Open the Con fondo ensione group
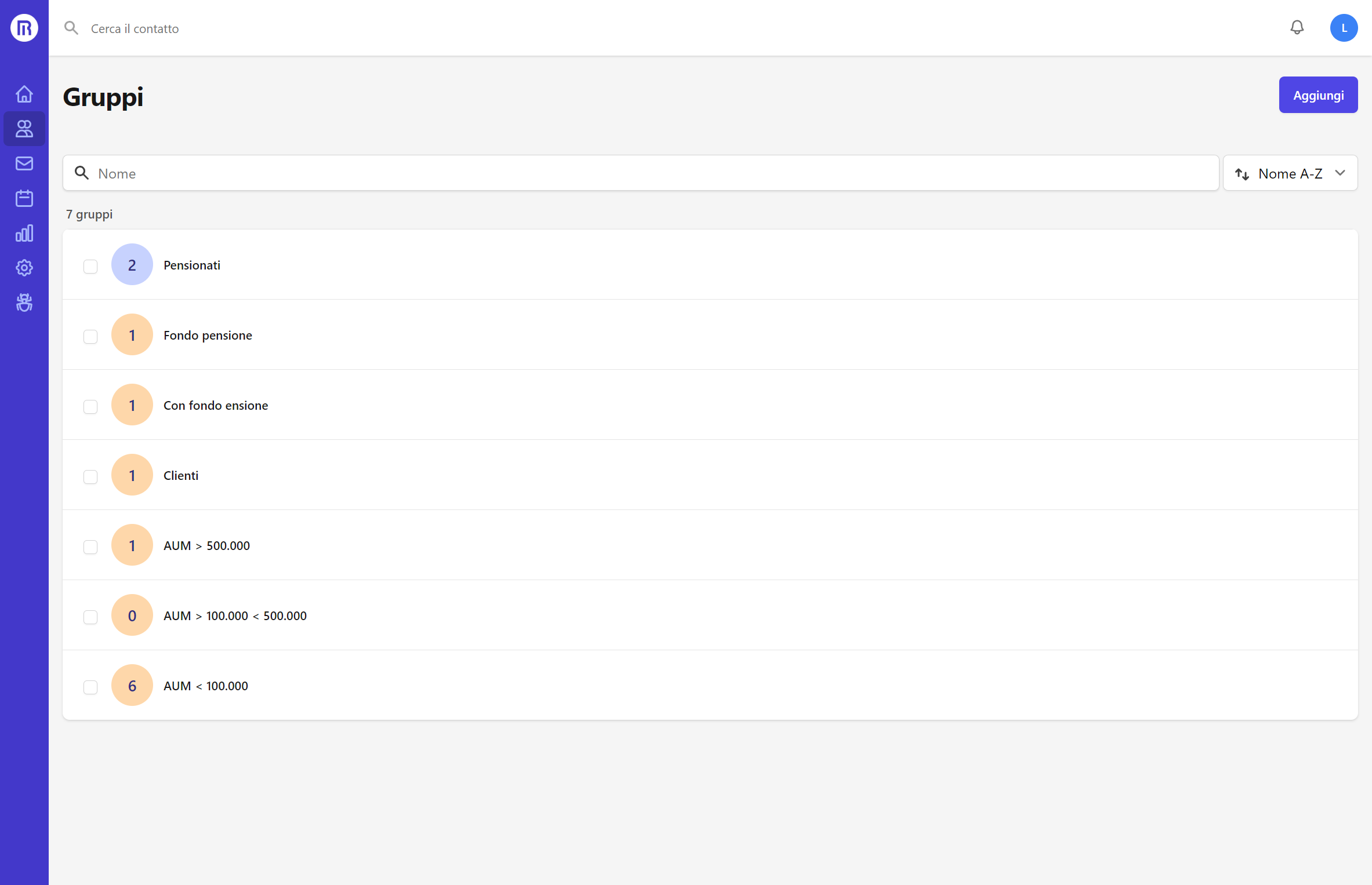This screenshot has height=885, width=1372. coord(215,405)
